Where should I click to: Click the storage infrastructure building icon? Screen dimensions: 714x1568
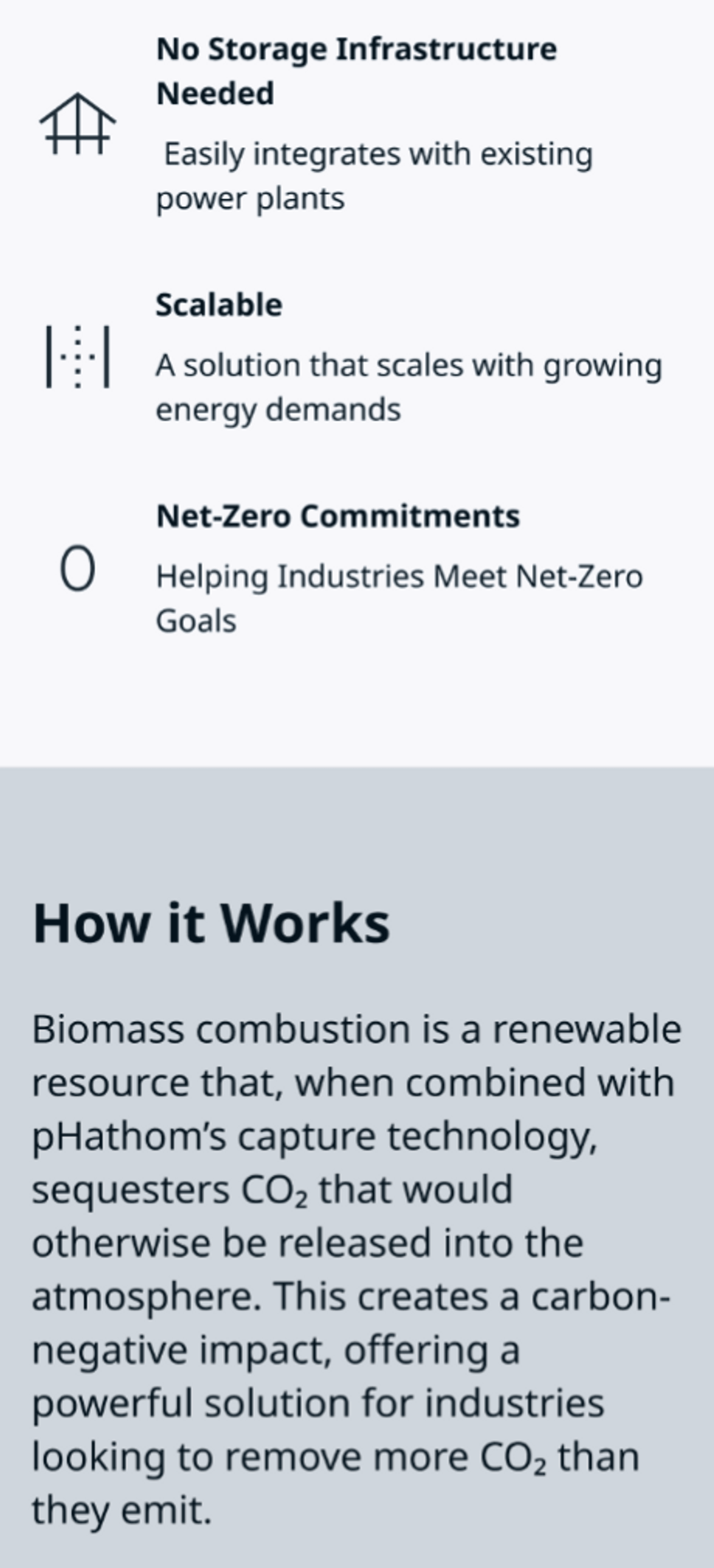77,123
